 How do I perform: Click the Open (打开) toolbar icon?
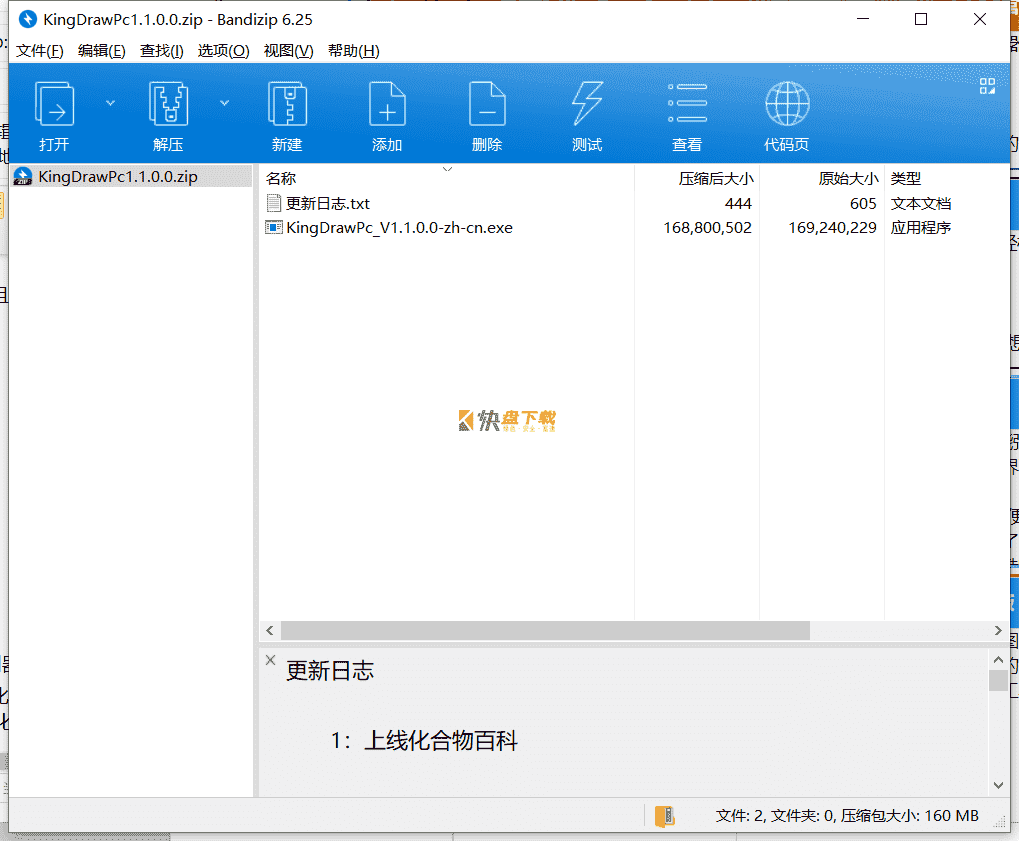54,103
